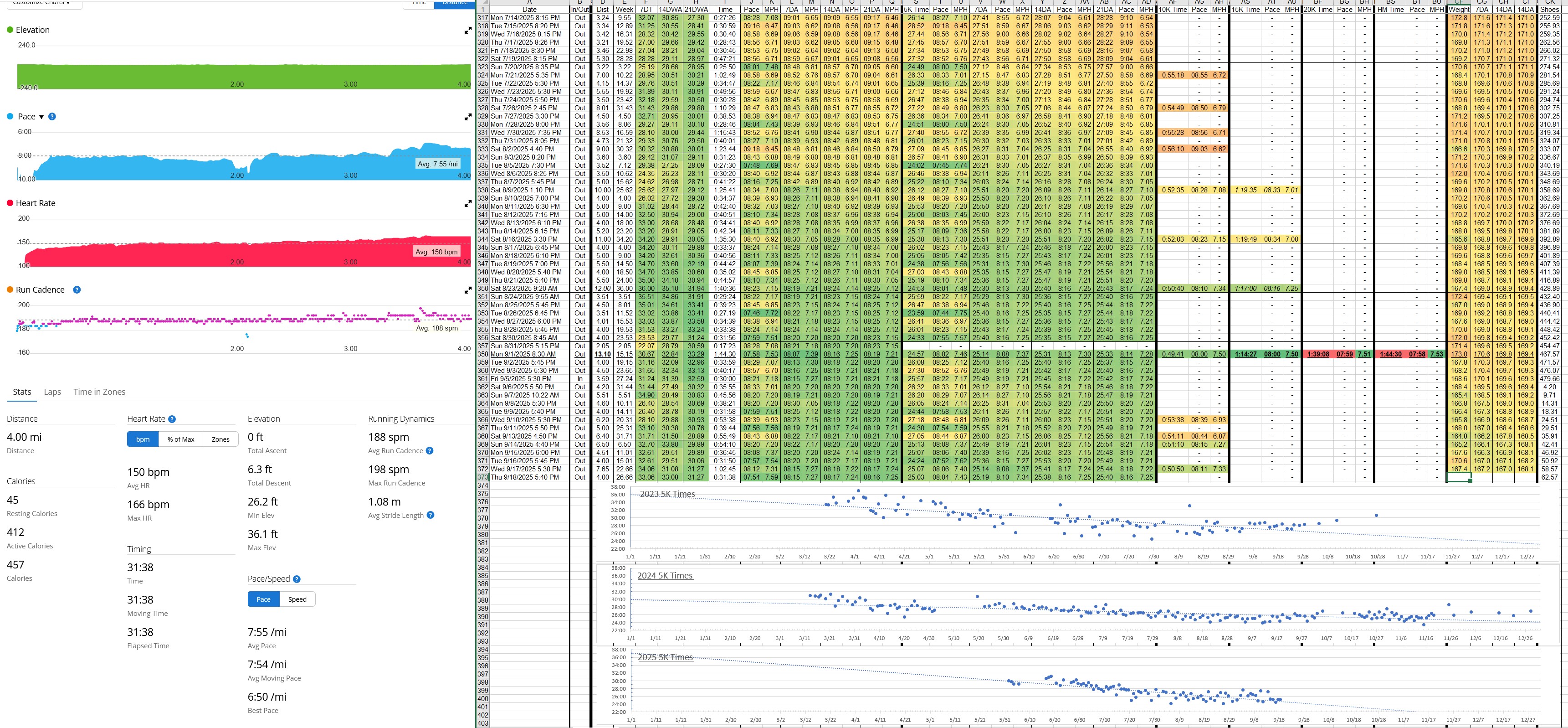
Task: Open the help icon beside Run Cadence chart title
Action: click(77, 289)
